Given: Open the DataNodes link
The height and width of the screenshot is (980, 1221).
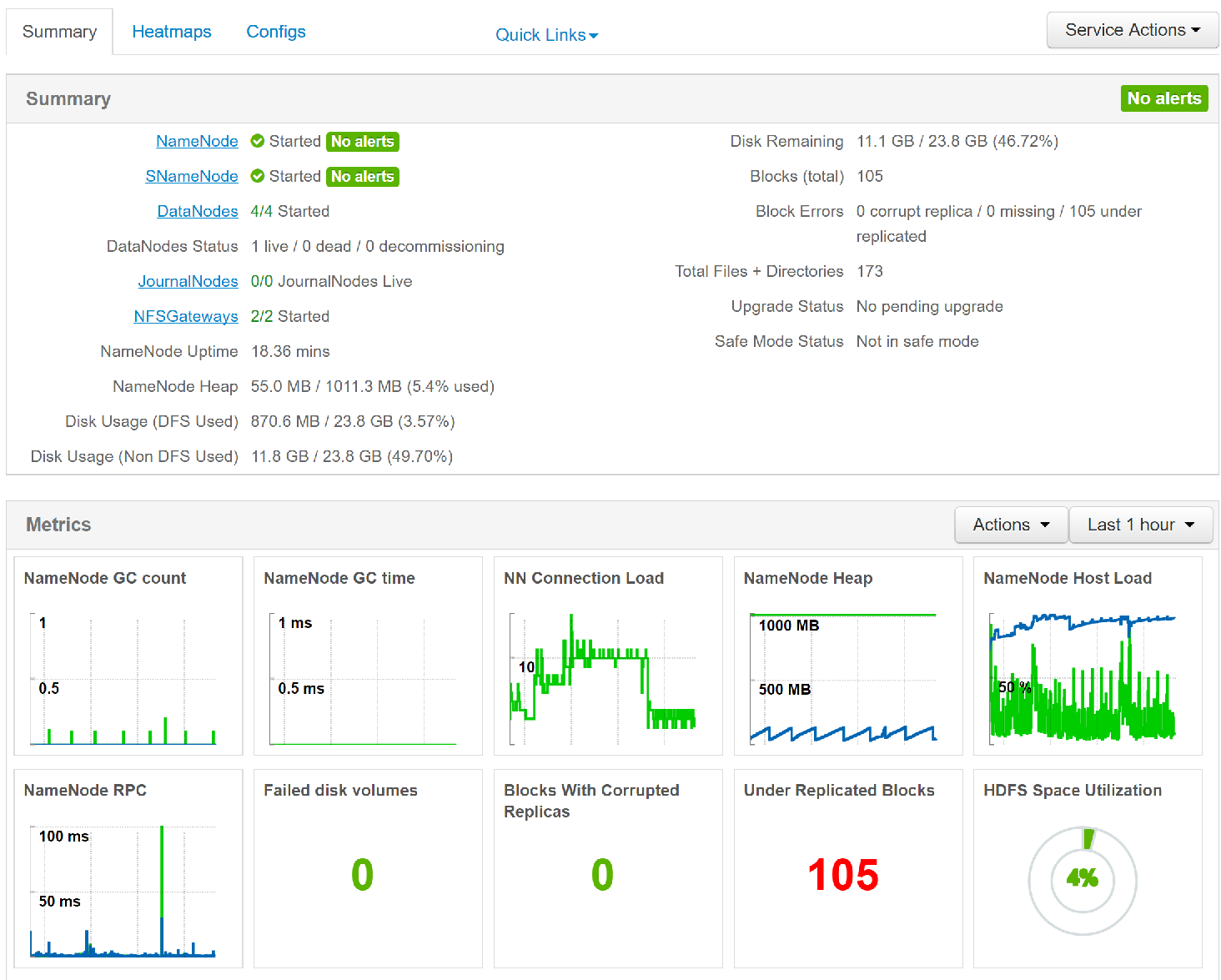Looking at the screenshot, I should click(x=198, y=211).
